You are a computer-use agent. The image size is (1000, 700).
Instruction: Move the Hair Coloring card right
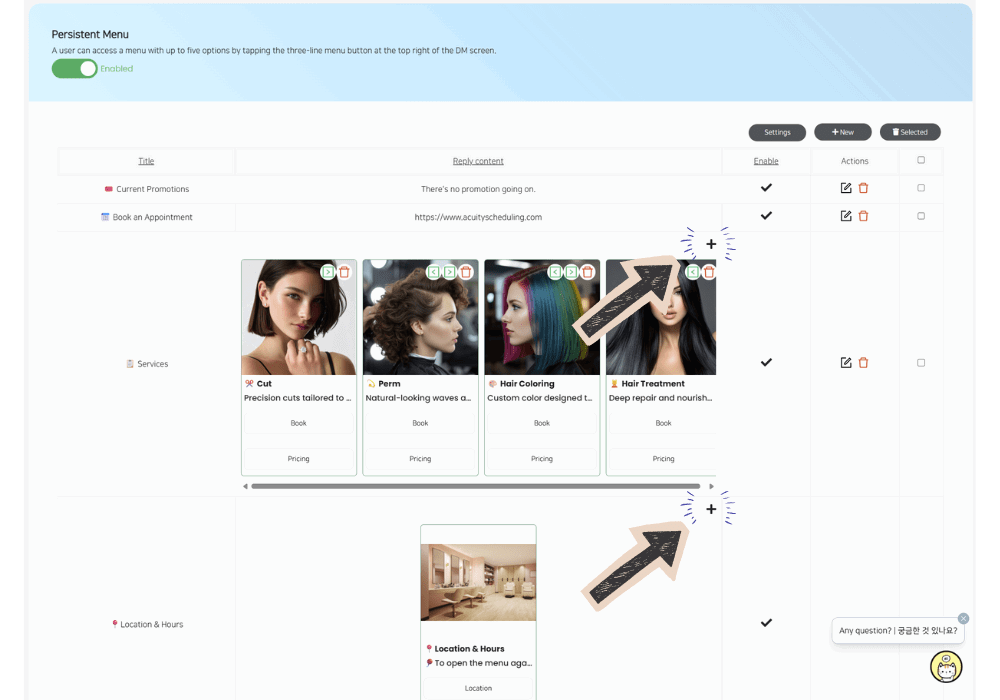[x=571, y=272]
